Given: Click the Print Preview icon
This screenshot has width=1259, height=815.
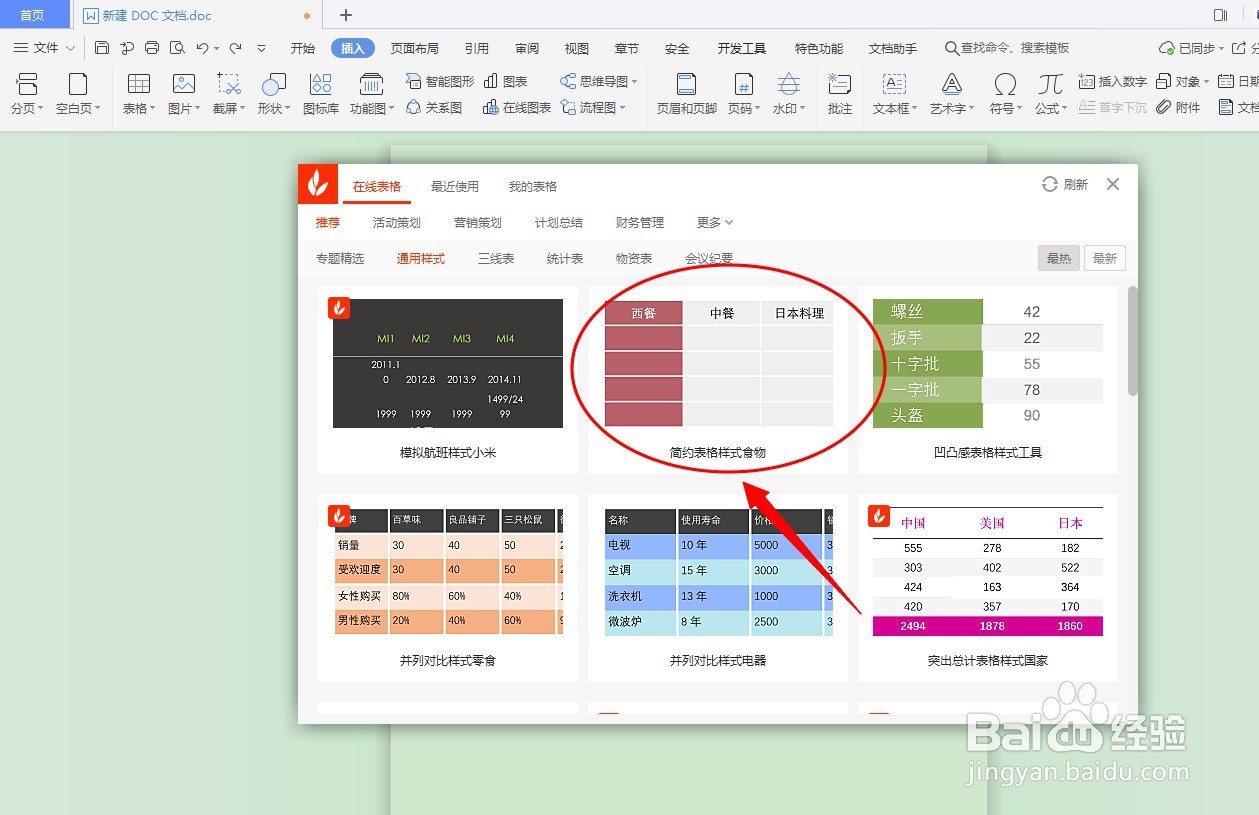Looking at the screenshot, I should pyautogui.click(x=177, y=48).
